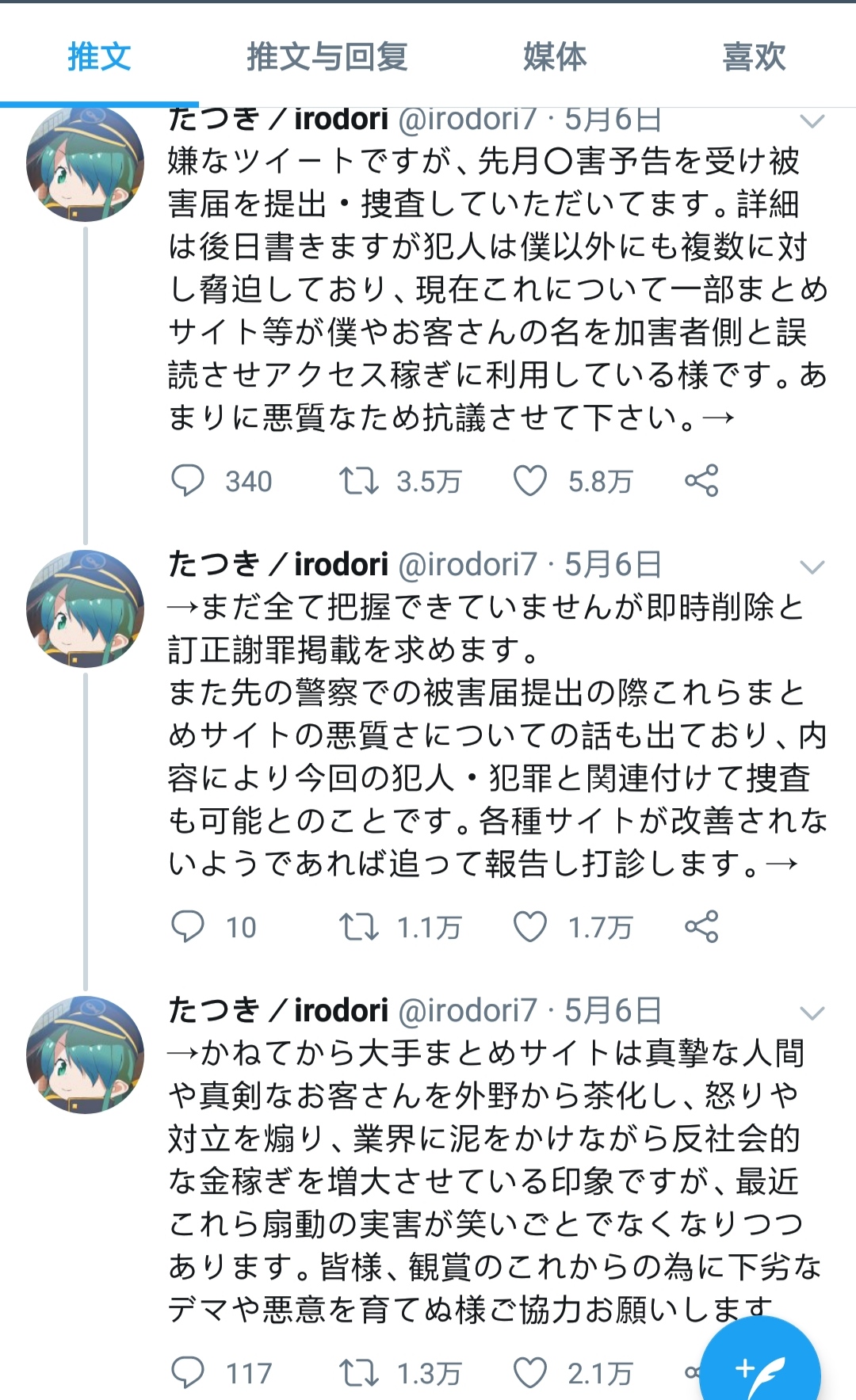This screenshot has height=1400, width=856.
Task: Share the second tweet with 1.1万 retweets
Action: point(701,927)
